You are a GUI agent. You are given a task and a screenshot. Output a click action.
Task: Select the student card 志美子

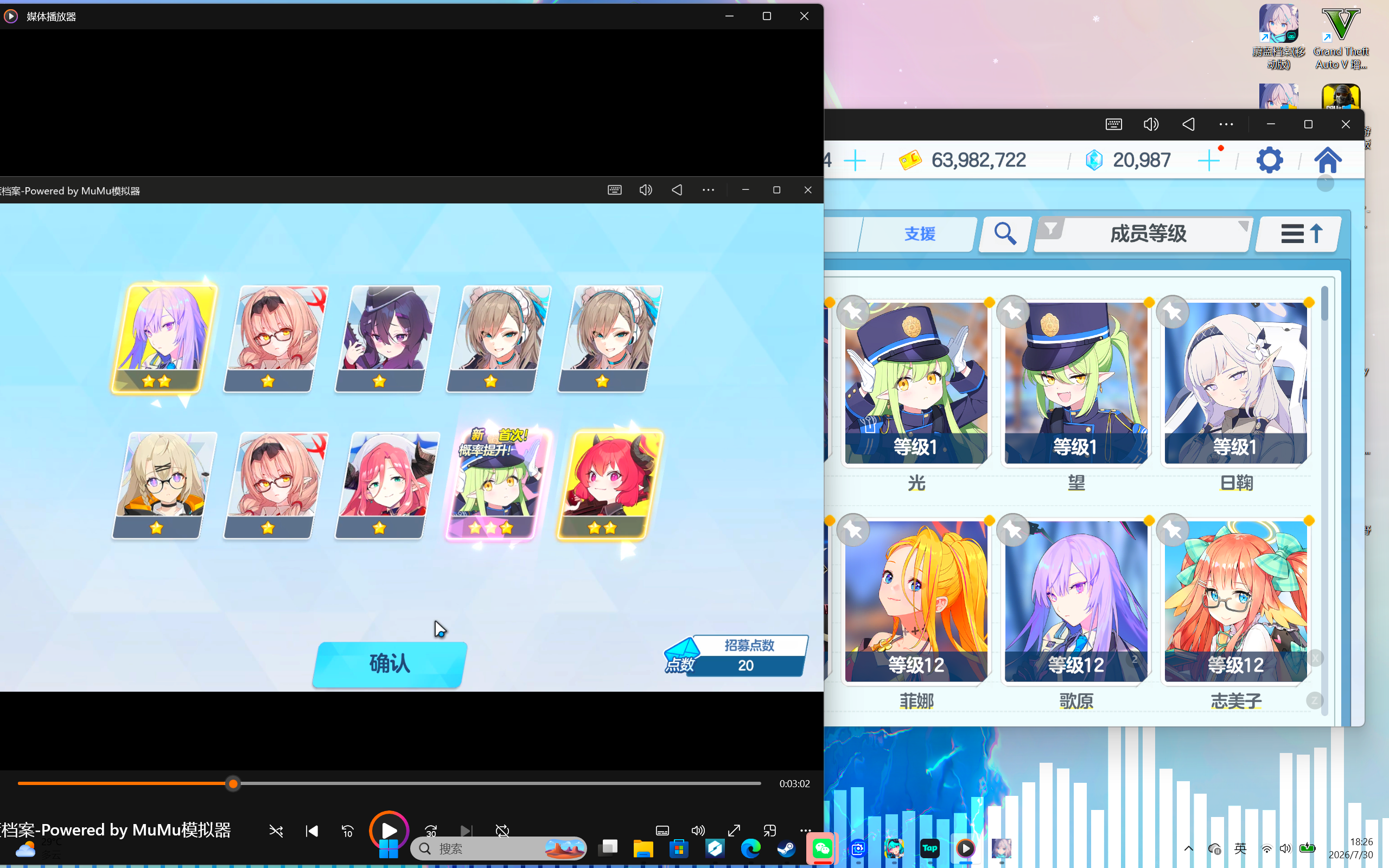click(x=1235, y=601)
